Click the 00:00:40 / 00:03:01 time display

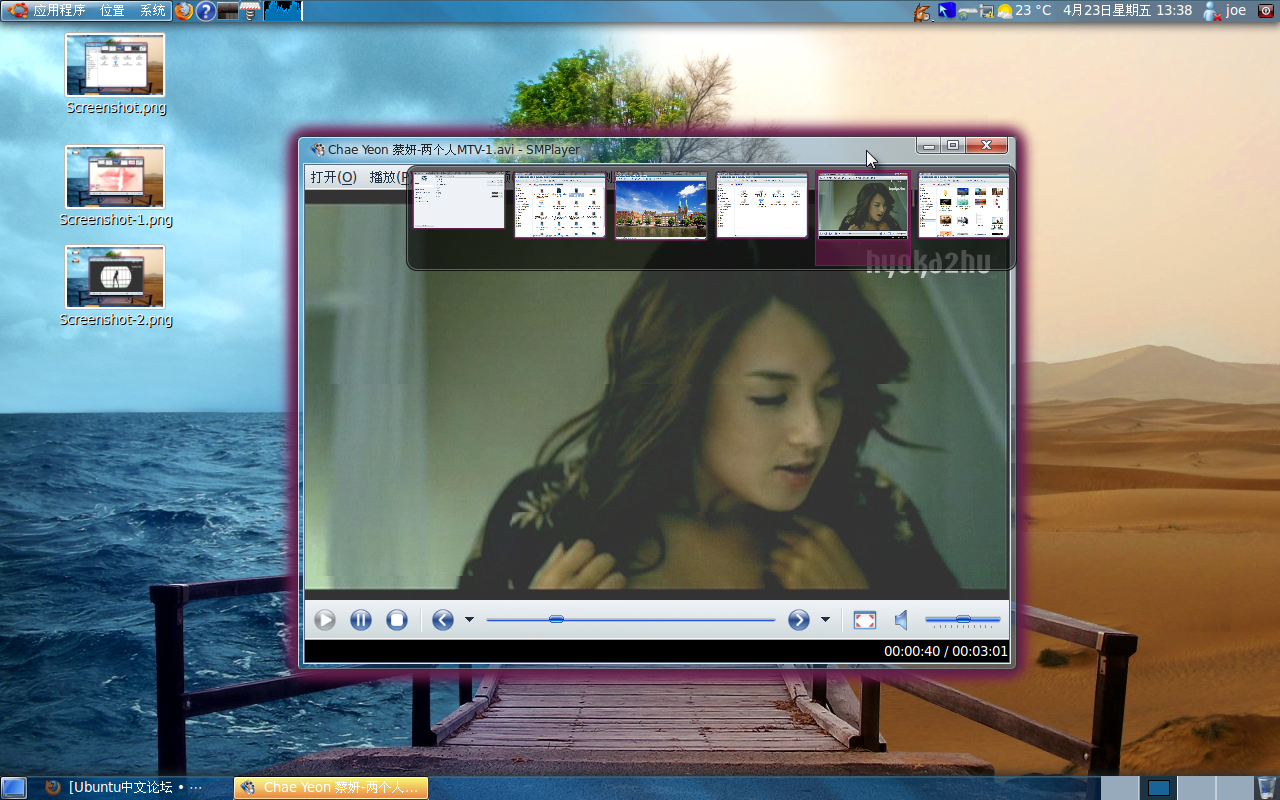(x=945, y=651)
